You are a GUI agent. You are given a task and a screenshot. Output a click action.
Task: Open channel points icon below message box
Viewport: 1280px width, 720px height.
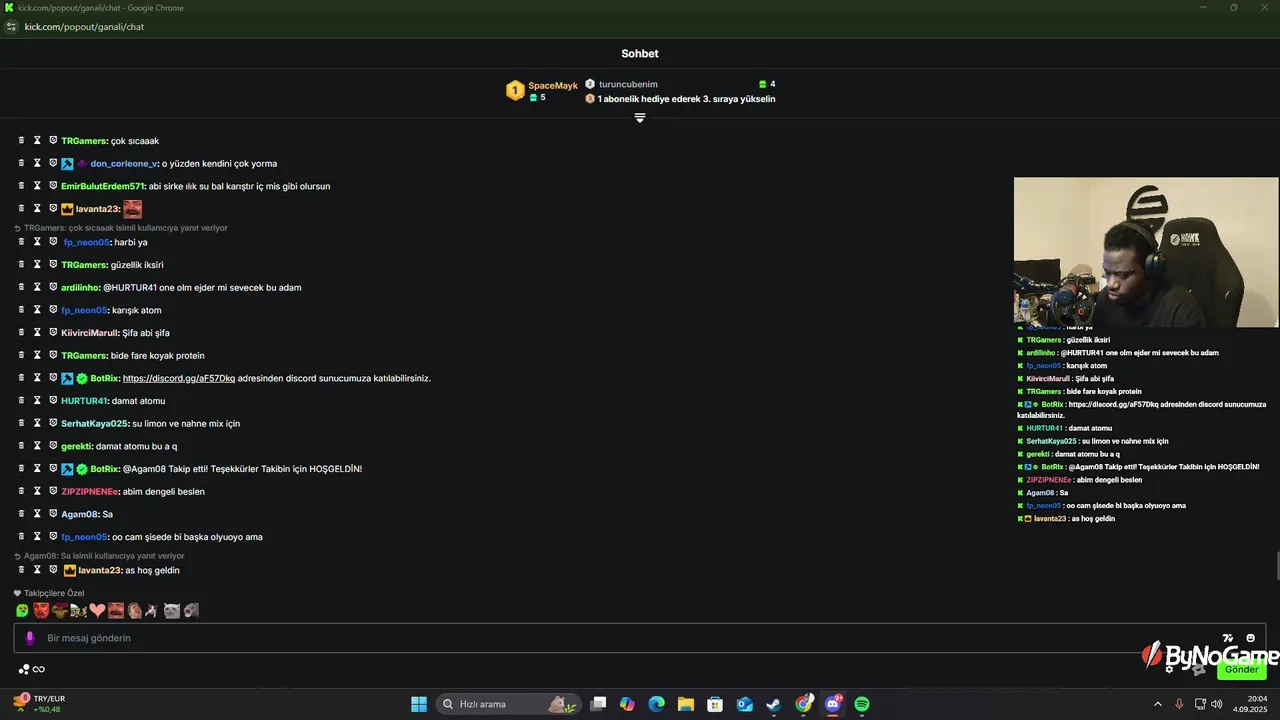[x=23, y=669]
